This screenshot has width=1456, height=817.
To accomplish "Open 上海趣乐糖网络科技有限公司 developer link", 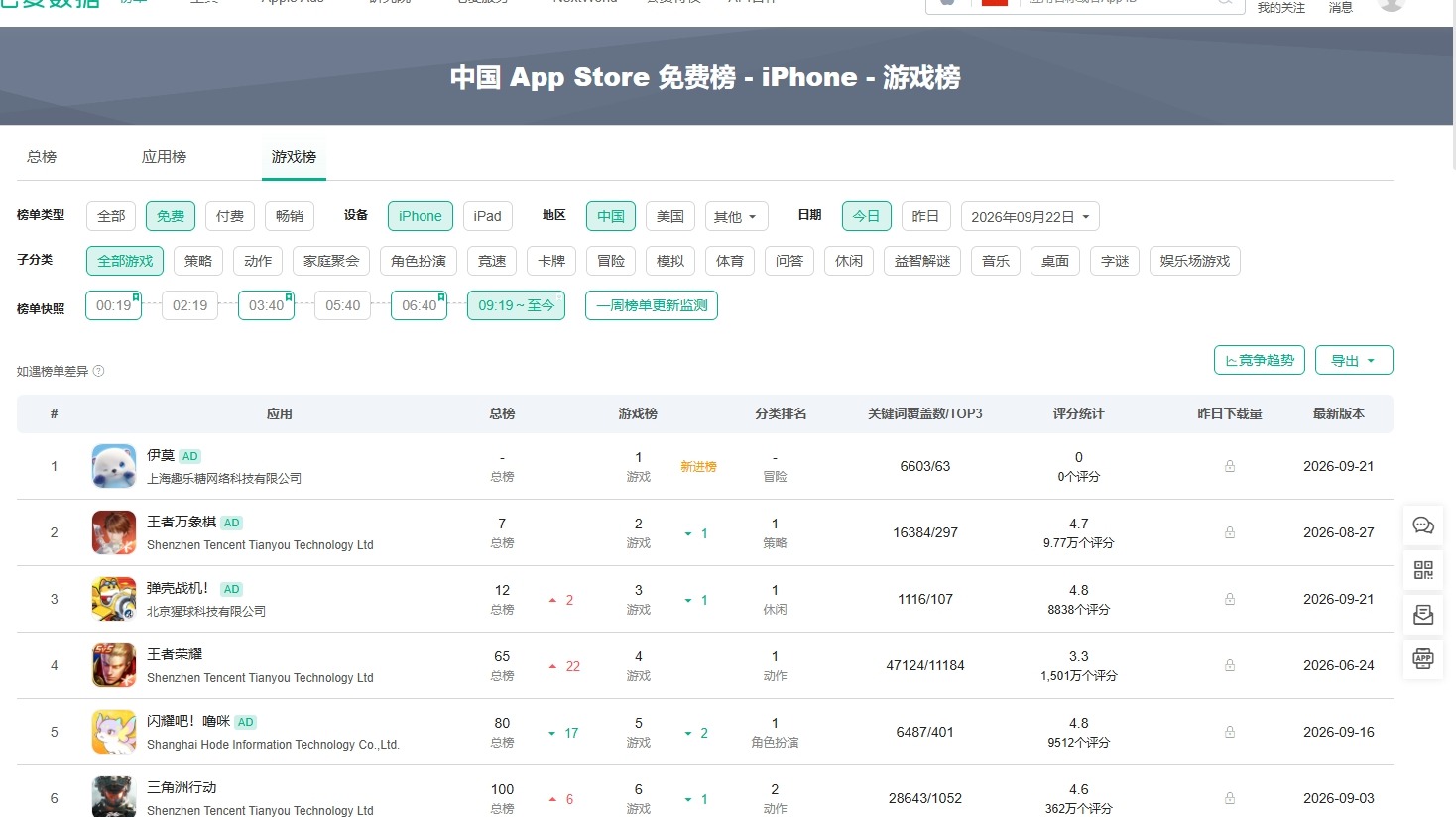I will pos(224,478).
